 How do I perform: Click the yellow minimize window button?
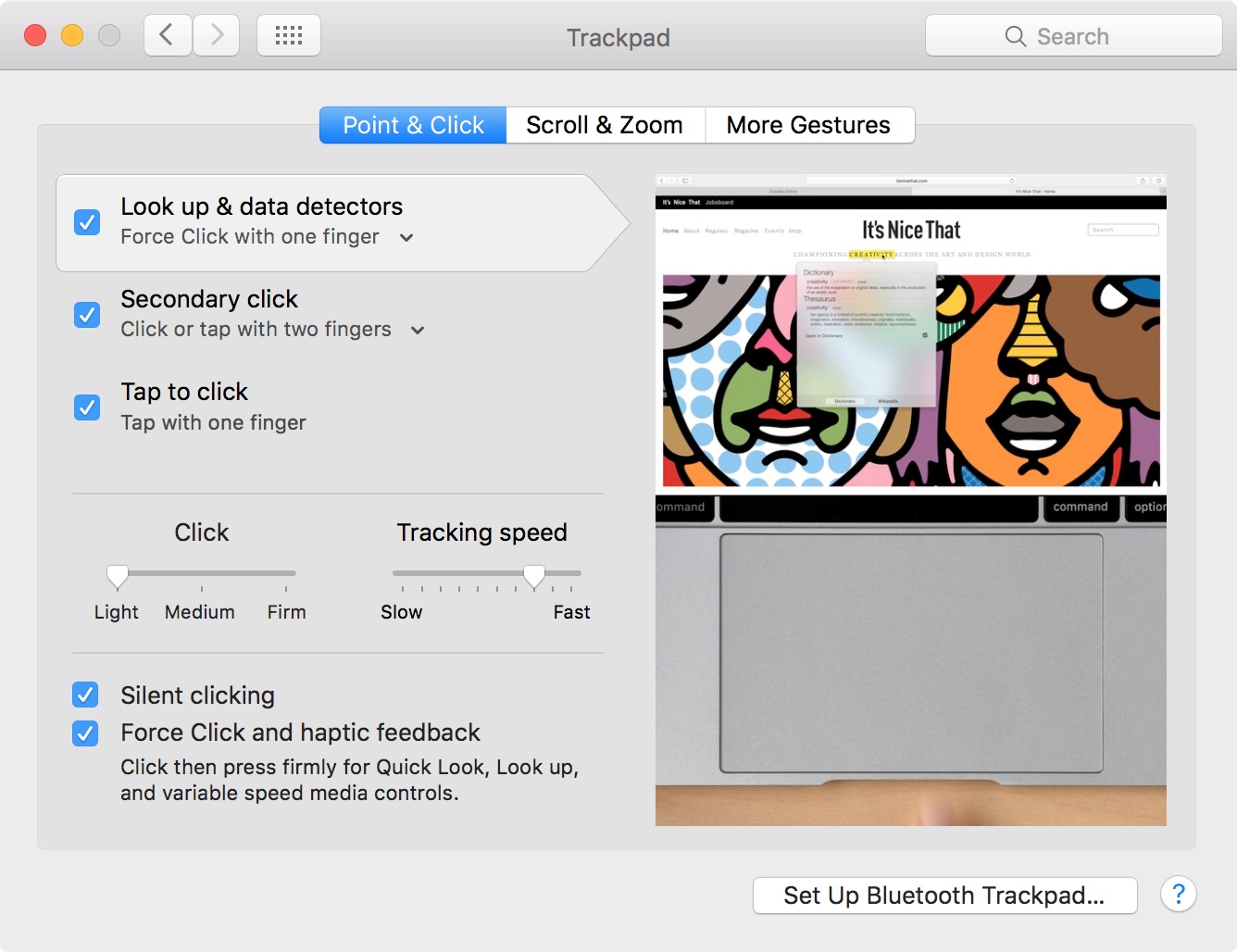[x=72, y=36]
